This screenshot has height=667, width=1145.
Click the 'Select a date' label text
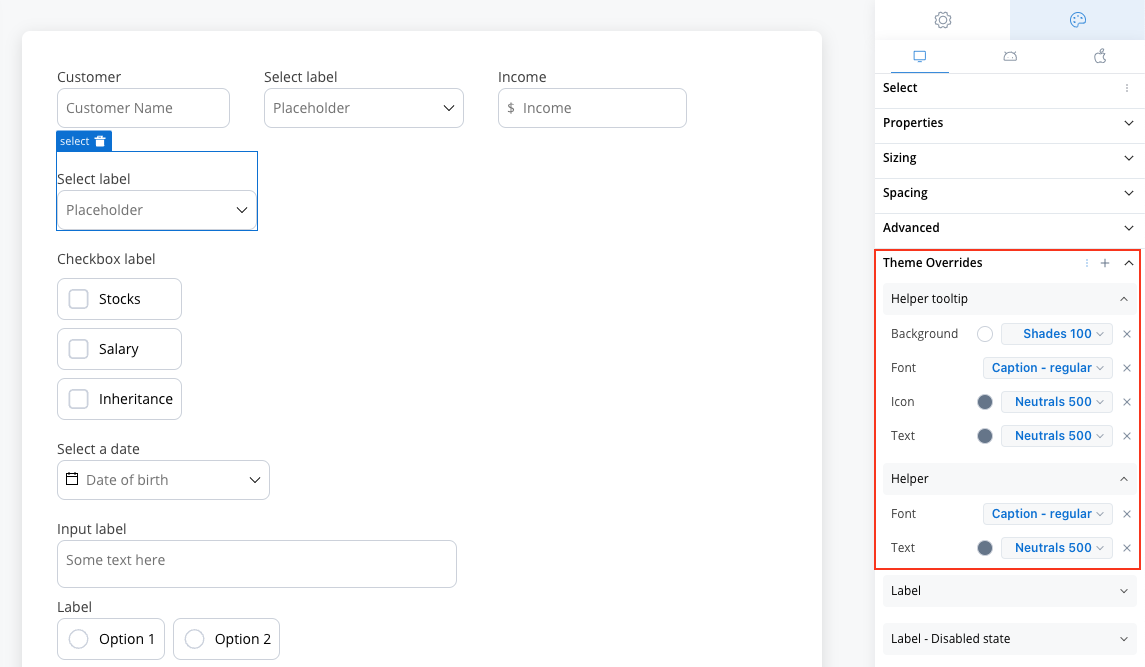pyautogui.click(x=98, y=449)
